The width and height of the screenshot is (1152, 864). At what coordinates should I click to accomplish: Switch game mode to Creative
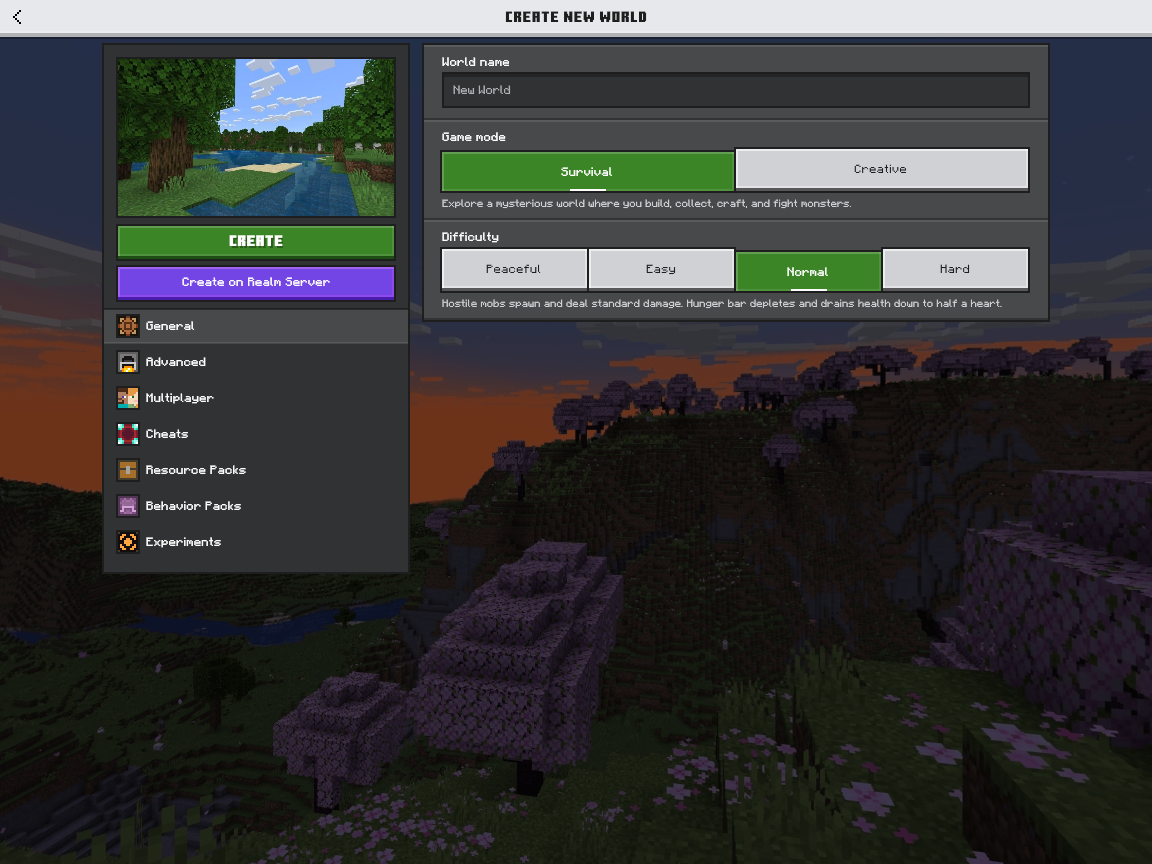pyautogui.click(x=881, y=169)
